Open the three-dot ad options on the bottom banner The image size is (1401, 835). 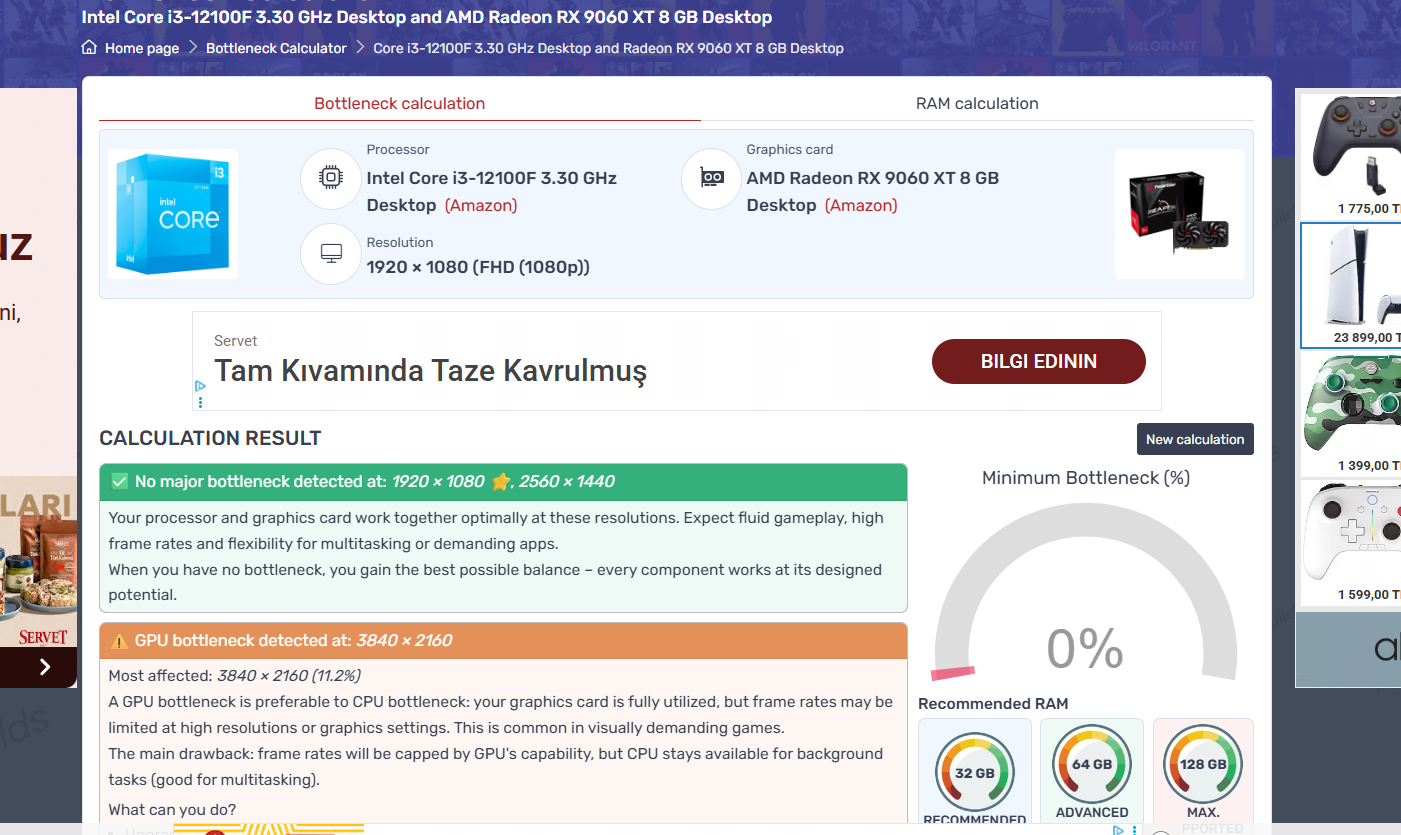pos(1134,830)
